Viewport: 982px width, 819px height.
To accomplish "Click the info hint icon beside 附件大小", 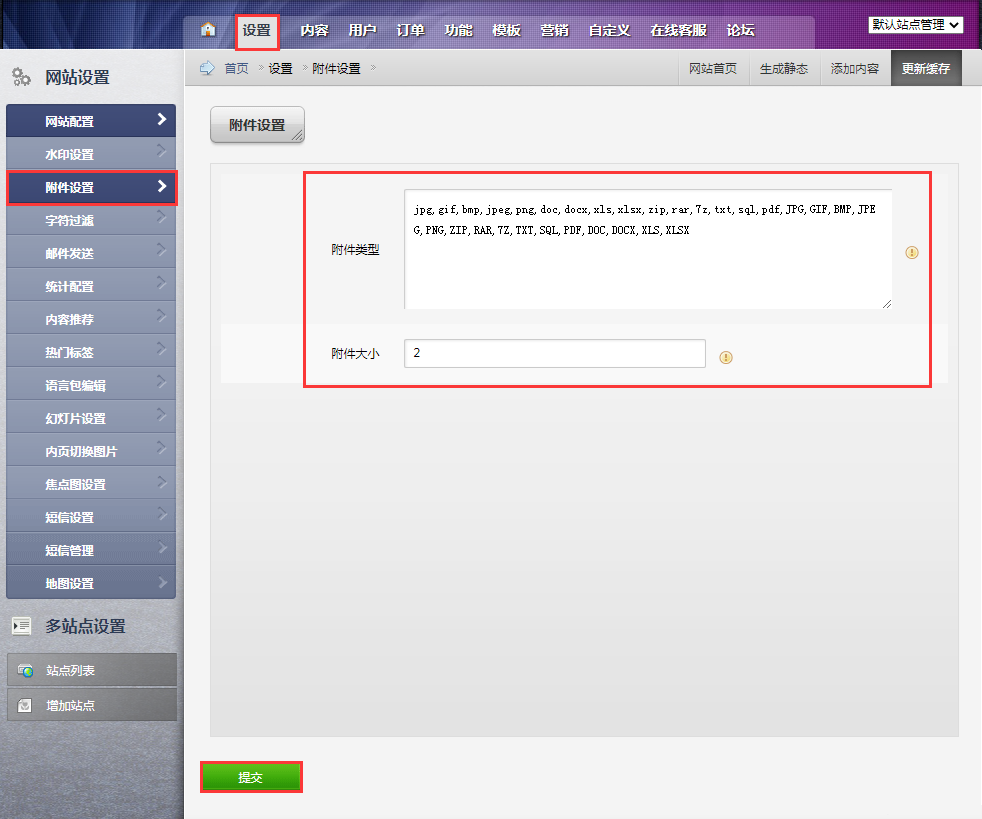I will tap(726, 357).
